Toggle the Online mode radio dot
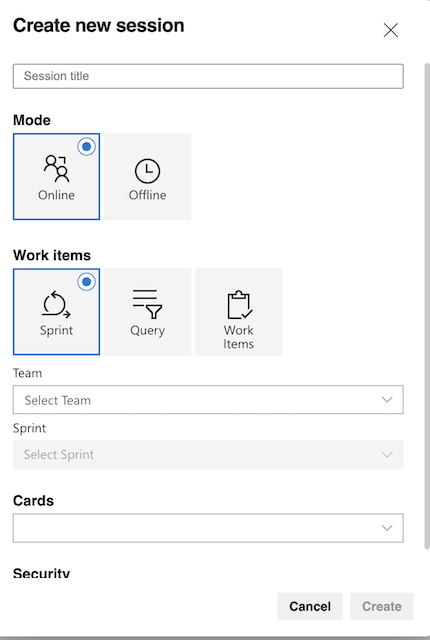This screenshot has height=640, width=430. click(x=86, y=147)
